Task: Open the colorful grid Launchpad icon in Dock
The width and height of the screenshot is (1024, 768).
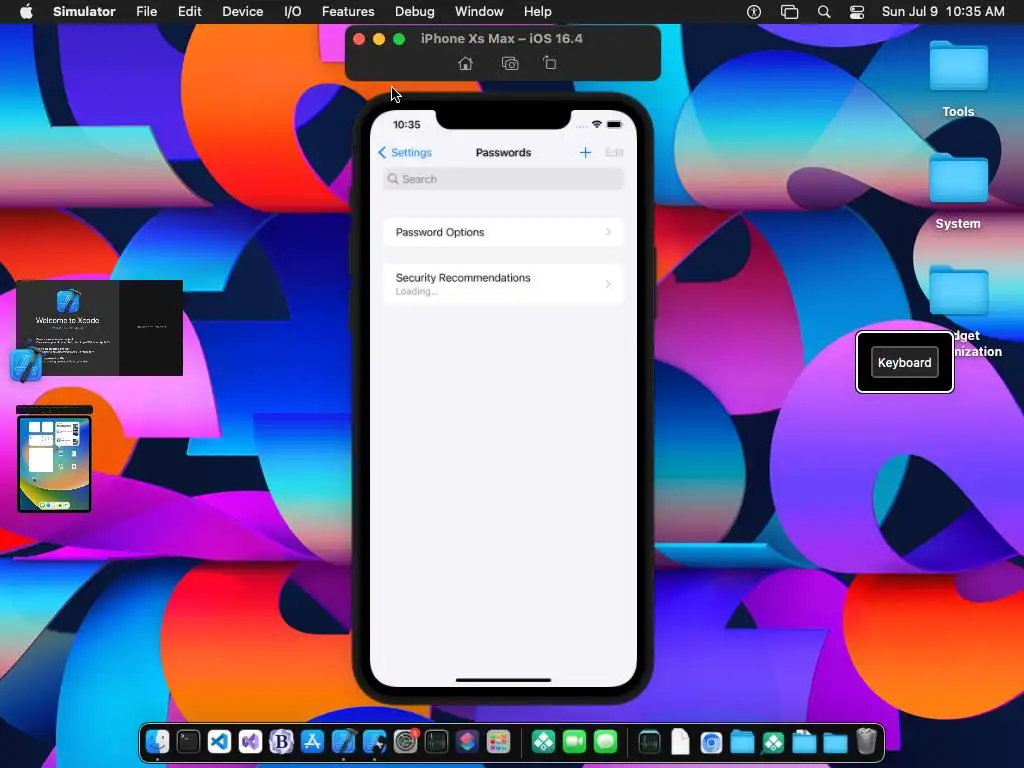Action: 498,742
